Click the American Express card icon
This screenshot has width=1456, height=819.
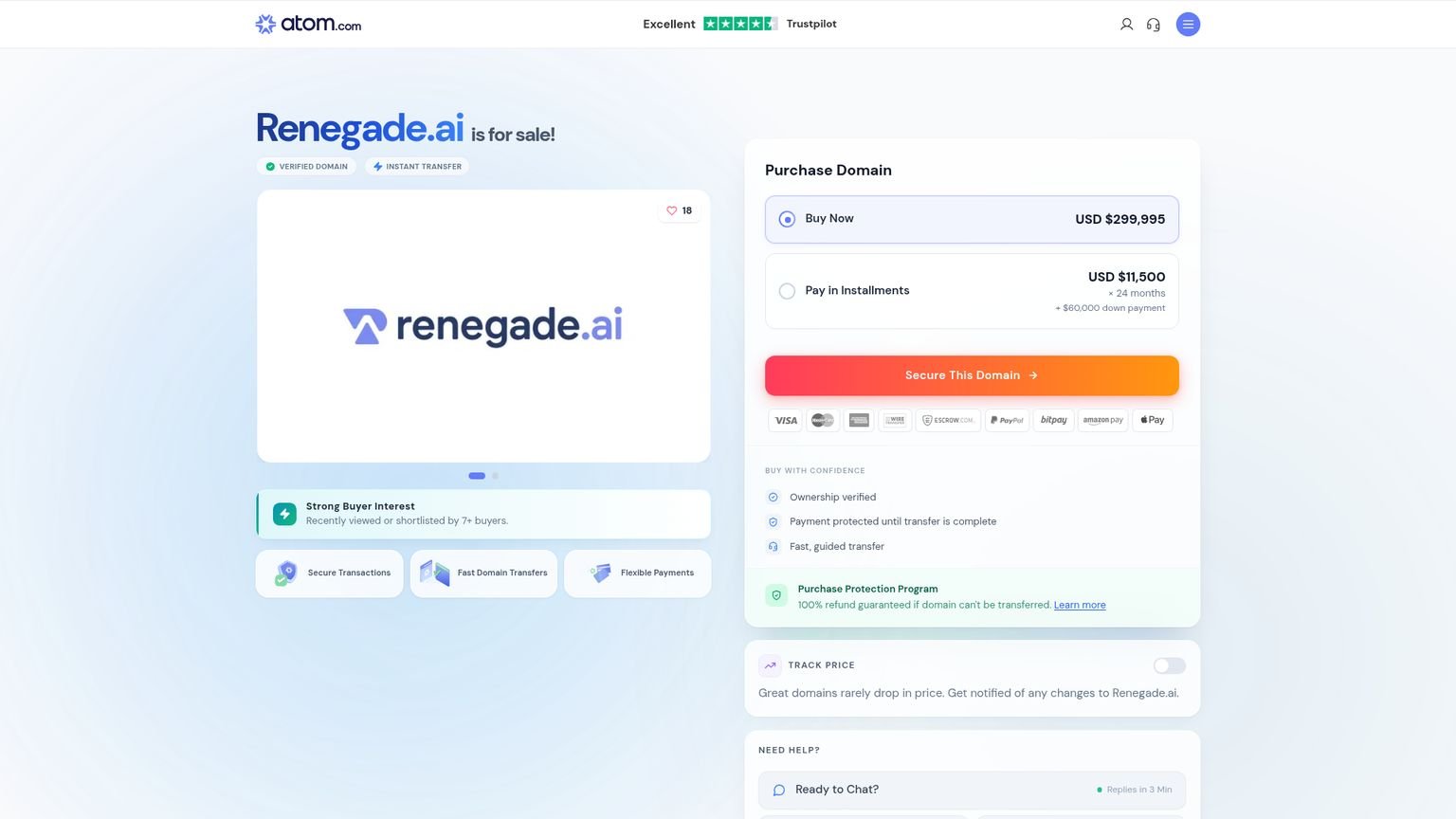pos(859,420)
